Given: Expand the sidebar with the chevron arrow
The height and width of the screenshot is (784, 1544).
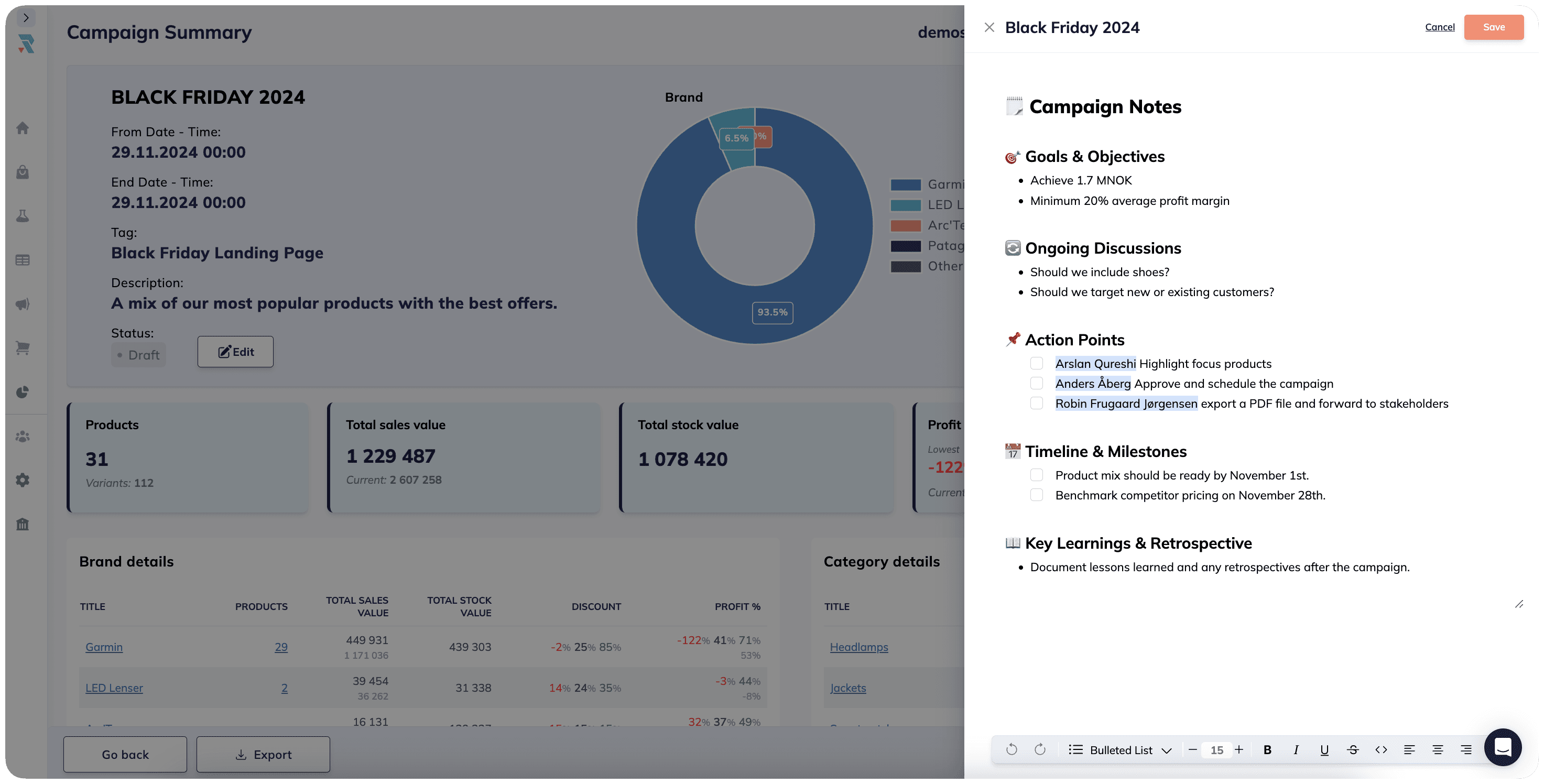Looking at the screenshot, I should click(x=26, y=17).
